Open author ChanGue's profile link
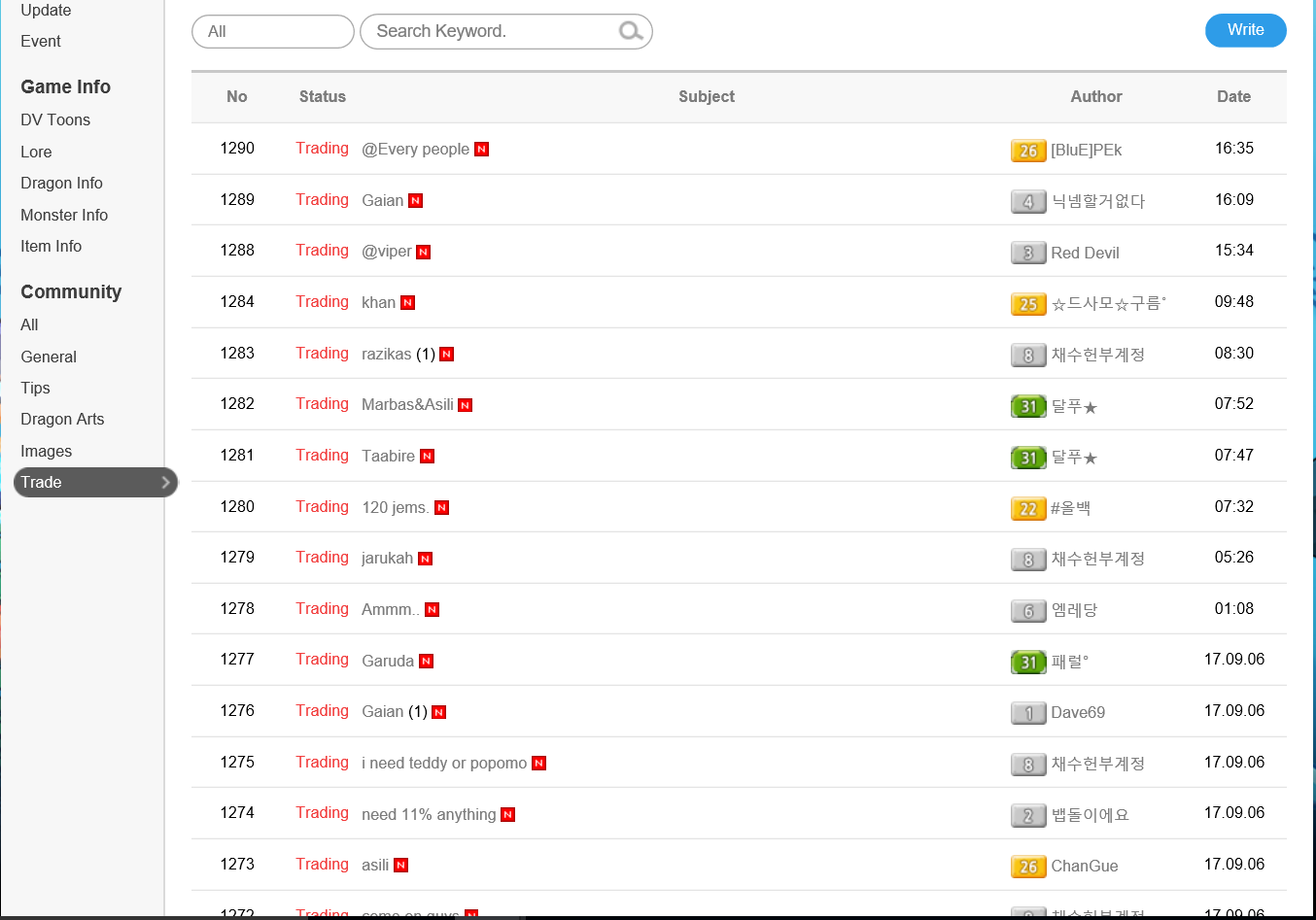 1084,866
